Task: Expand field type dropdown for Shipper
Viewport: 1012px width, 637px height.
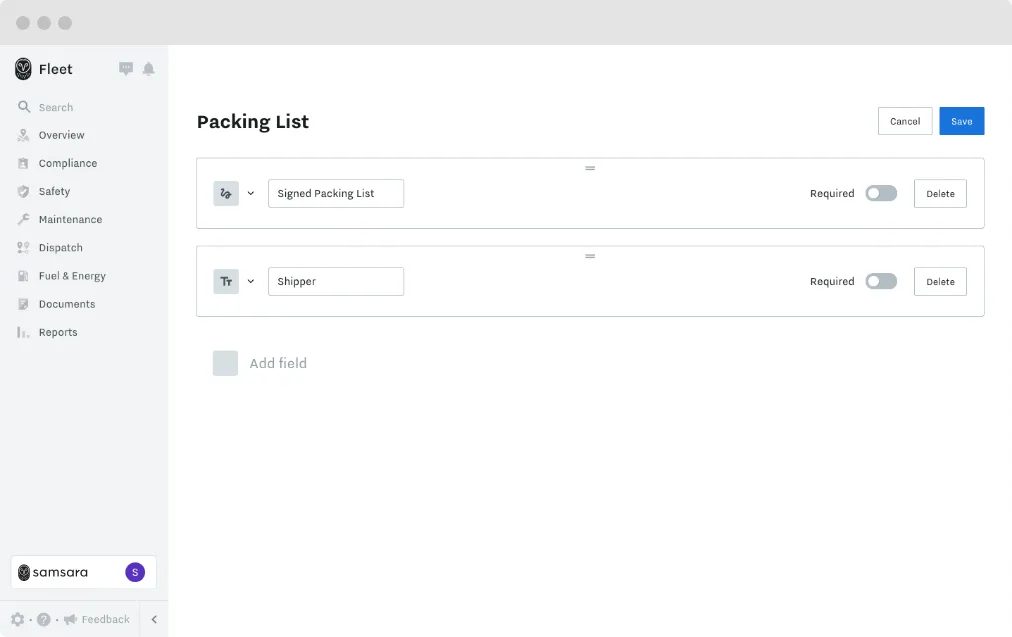Action: (x=251, y=281)
